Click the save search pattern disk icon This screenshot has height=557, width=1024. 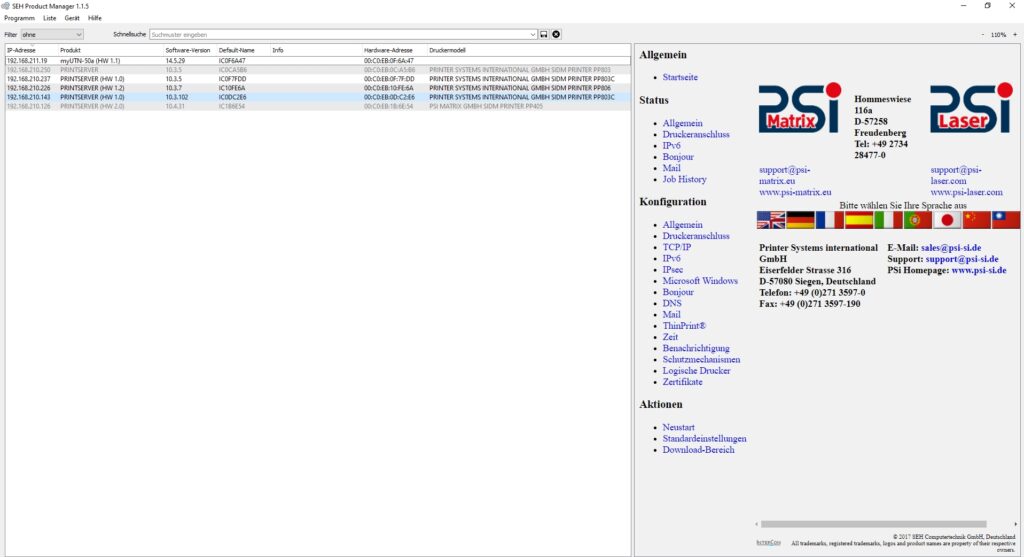544,34
